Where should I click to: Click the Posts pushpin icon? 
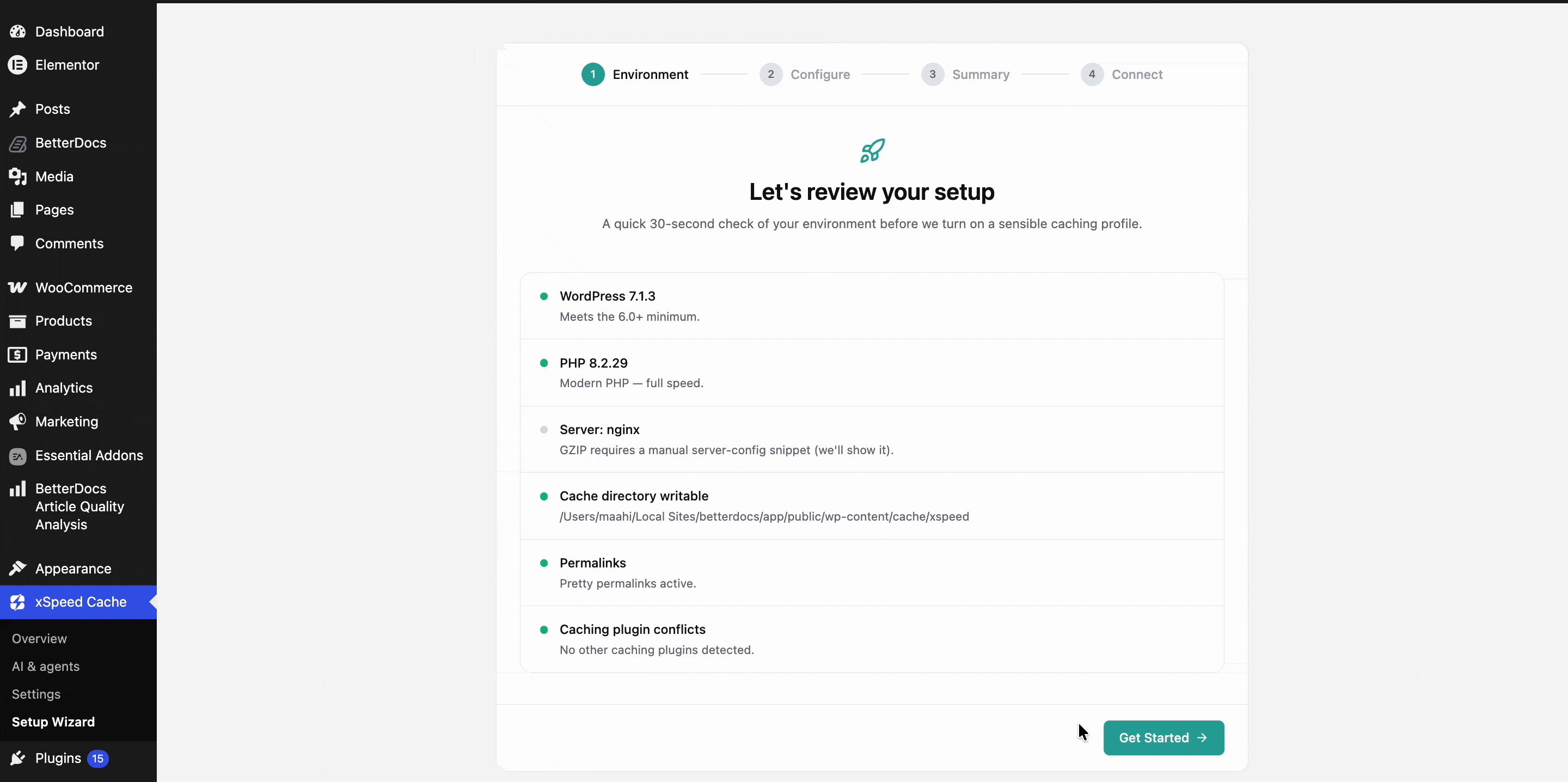17,109
